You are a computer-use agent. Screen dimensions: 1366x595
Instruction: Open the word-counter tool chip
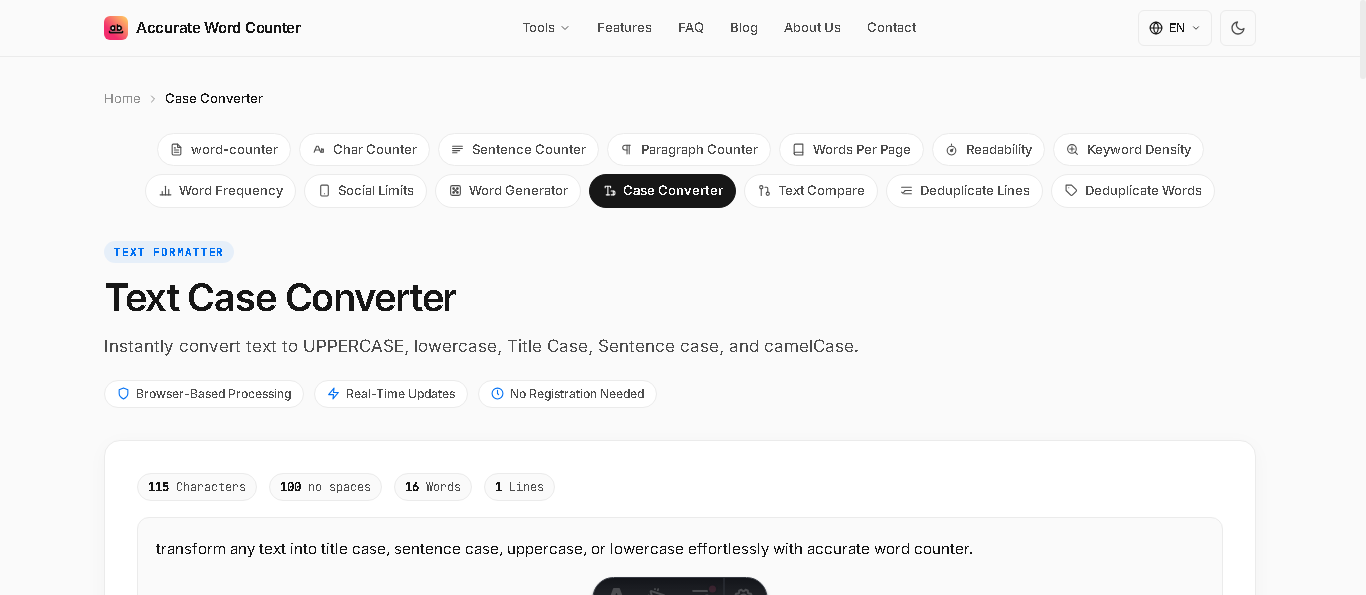(224, 150)
